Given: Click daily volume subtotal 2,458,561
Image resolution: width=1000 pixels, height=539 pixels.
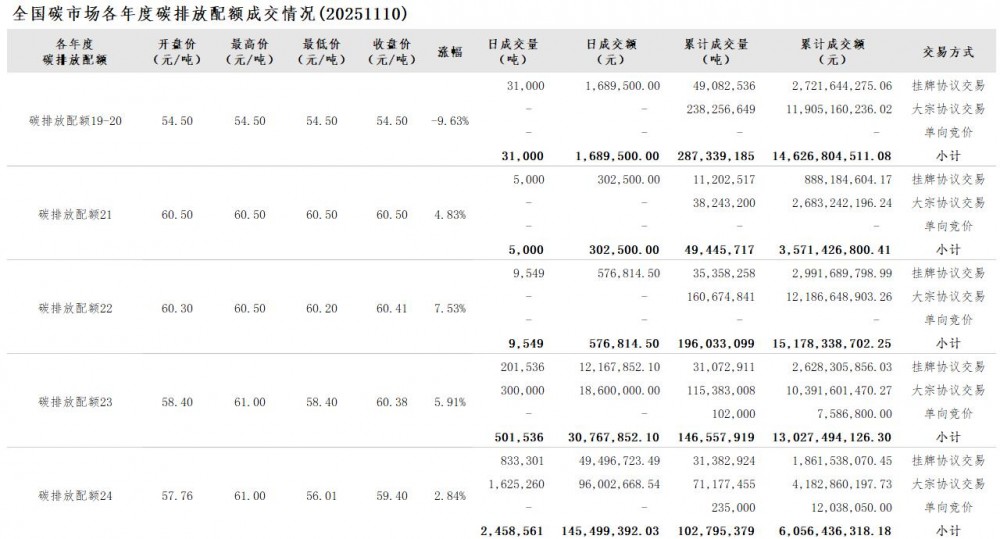Looking at the screenshot, I should (x=513, y=530).
